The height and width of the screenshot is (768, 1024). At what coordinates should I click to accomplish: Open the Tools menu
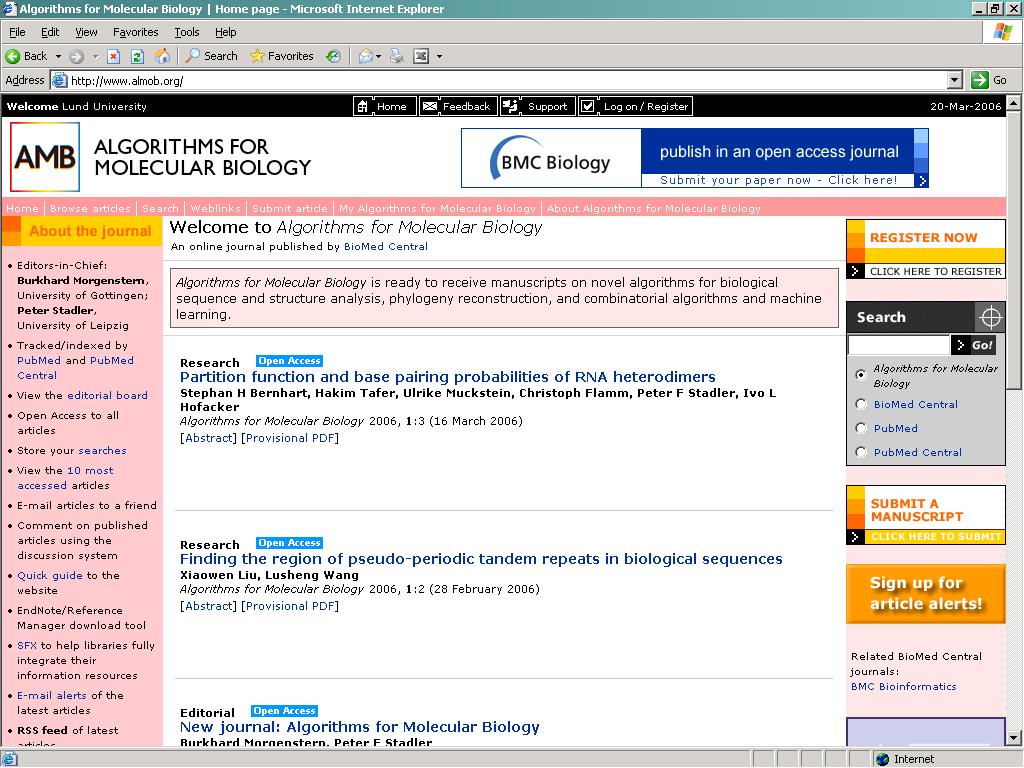point(186,32)
